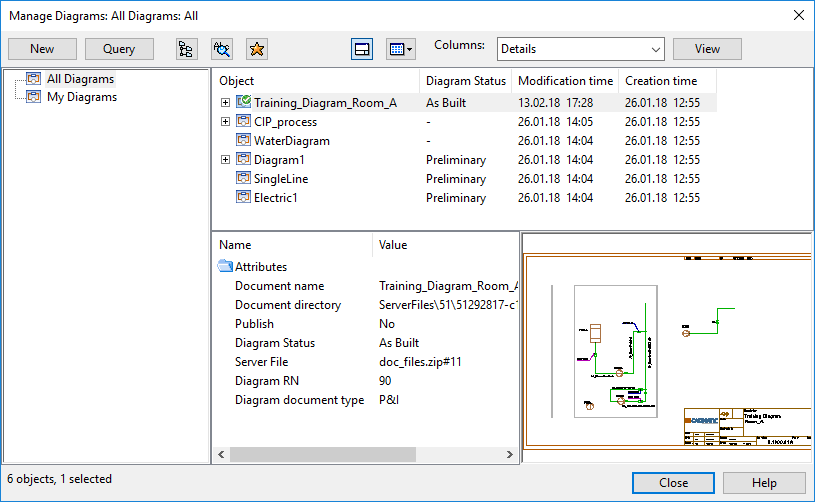Click the star favorites toolbar icon
Screen dimensions: 815x502
pyautogui.click(x=257, y=49)
